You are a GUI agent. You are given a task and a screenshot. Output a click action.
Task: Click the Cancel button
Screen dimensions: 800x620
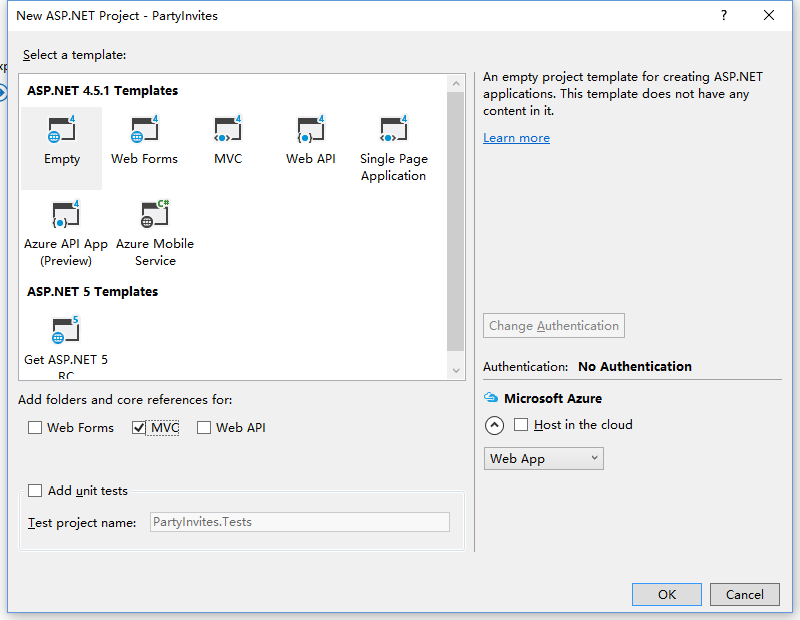pyautogui.click(x=744, y=594)
